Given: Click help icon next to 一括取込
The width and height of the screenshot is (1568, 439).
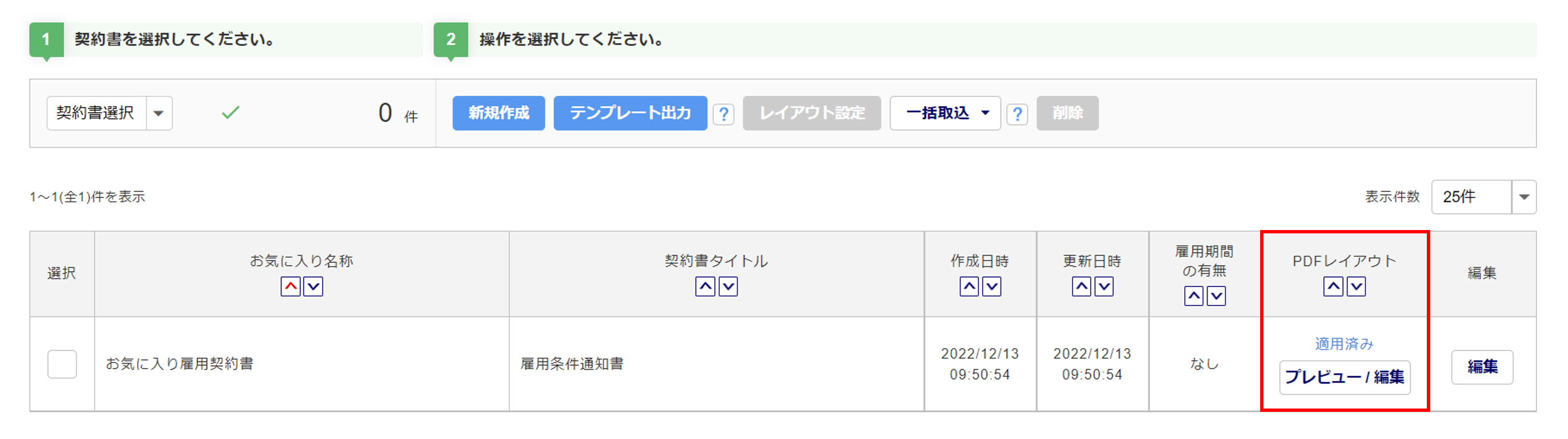Looking at the screenshot, I should point(1017,114).
